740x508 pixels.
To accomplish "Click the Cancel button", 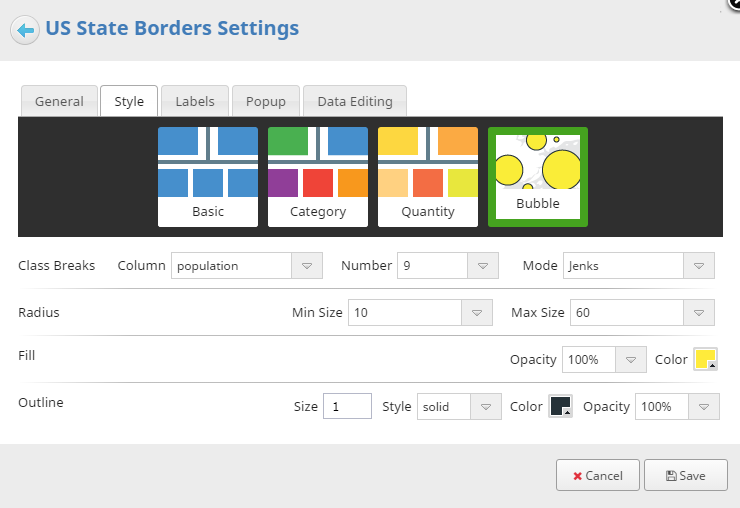I will [x=598, y=475].
